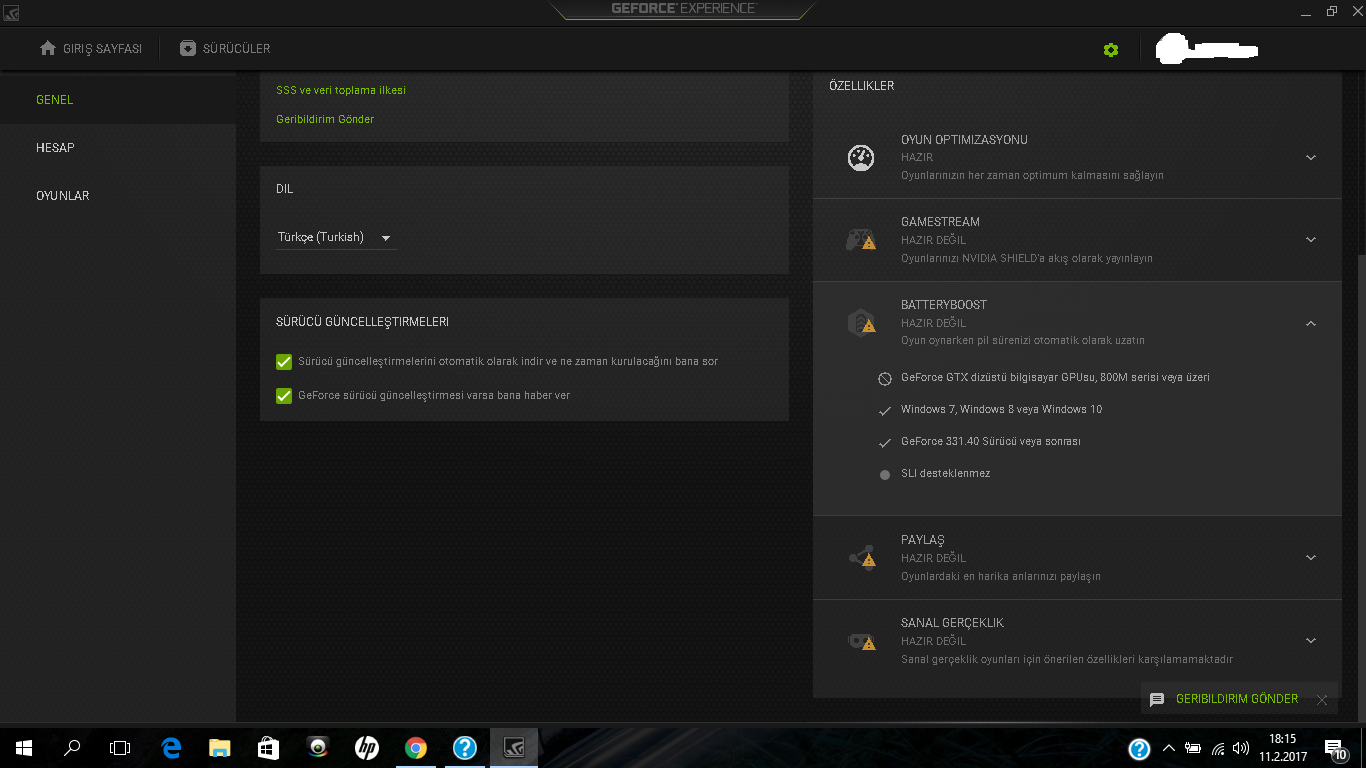Click the Sürücüler drivers icon

(187, 48)
